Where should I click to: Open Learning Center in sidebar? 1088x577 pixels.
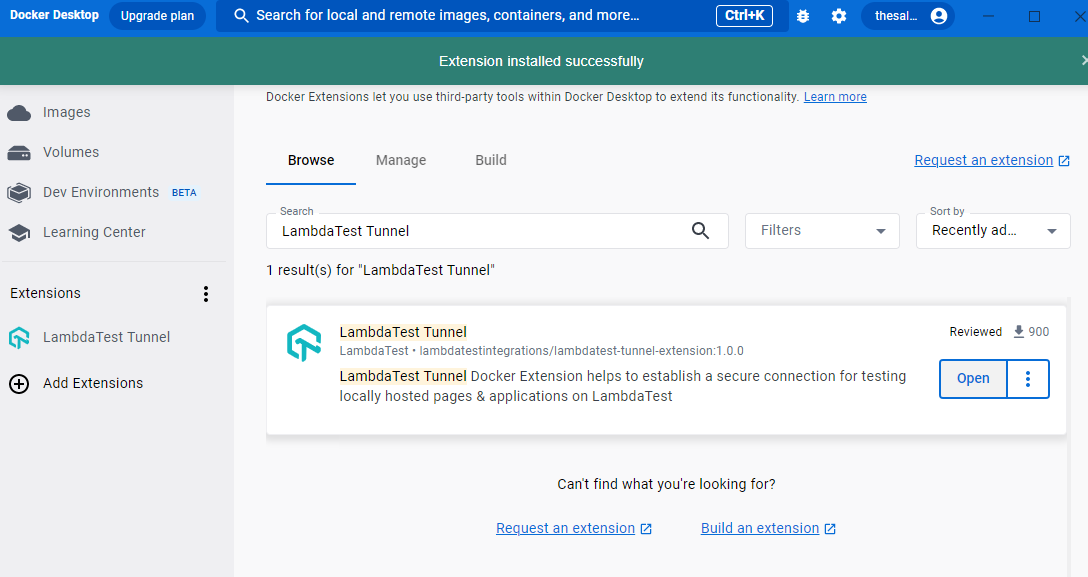[x=94, y=232]
